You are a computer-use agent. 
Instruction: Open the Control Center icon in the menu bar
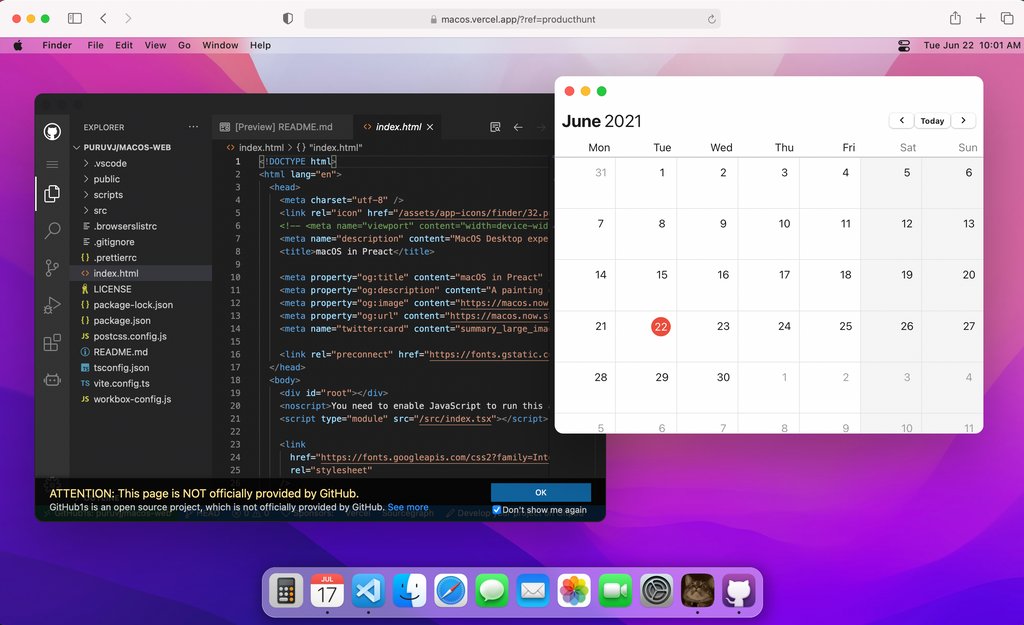pyautogui.click(x=904, y=46)
